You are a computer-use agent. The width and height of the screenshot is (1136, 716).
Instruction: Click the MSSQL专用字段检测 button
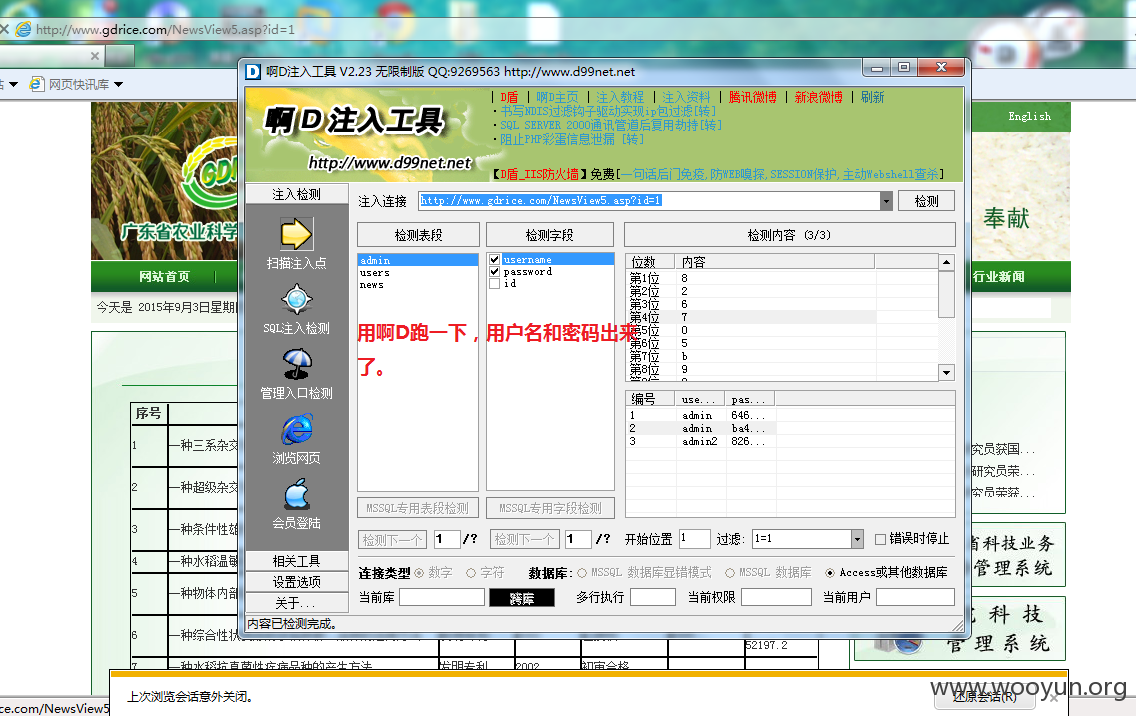pos(550,508)
